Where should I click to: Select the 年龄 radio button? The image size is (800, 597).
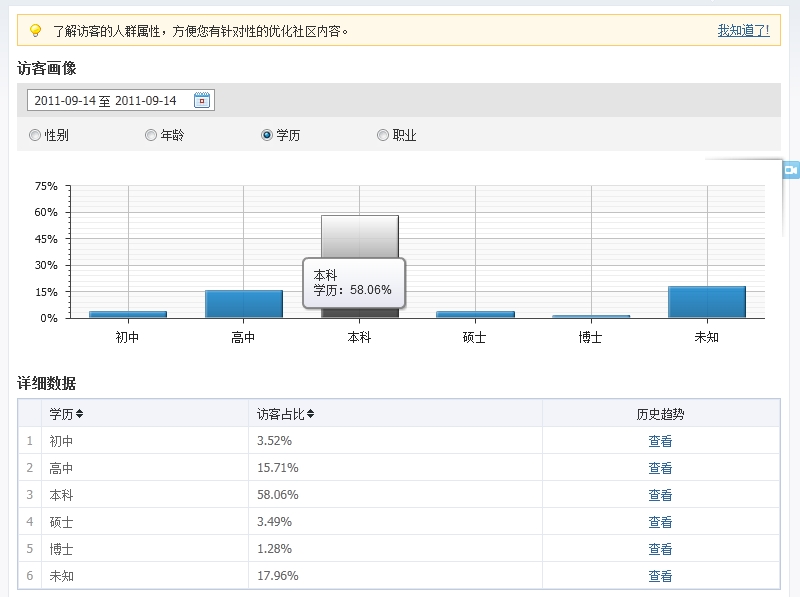pyautogui.click(x=151, y=135)
